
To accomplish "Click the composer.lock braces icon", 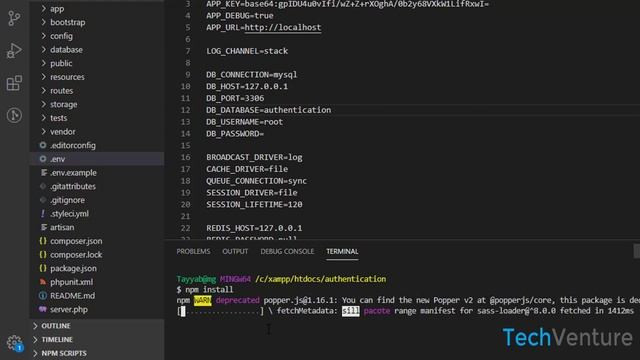I will click(43, 254).
